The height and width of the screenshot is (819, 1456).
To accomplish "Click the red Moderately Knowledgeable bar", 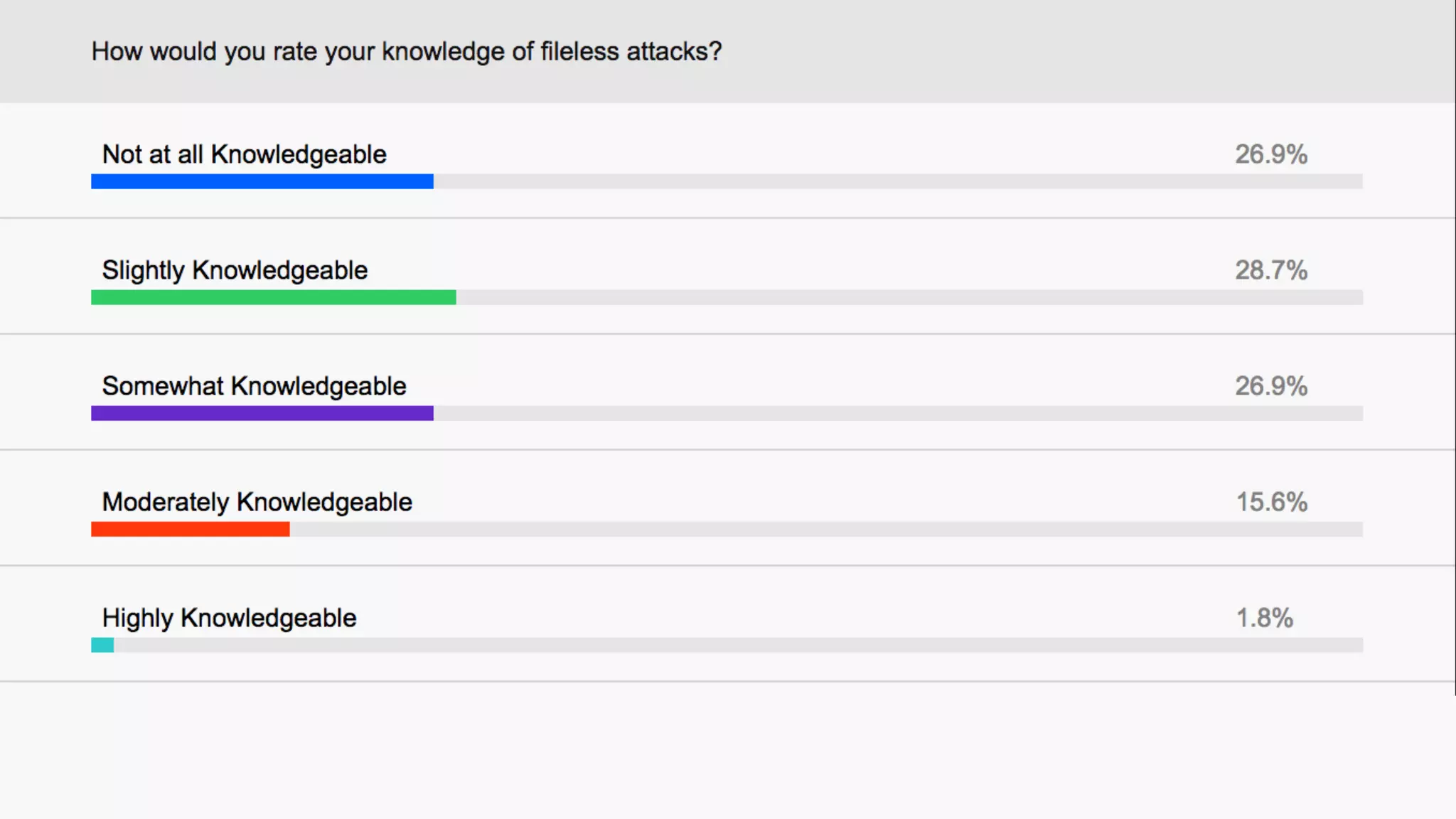I will 190,529.
